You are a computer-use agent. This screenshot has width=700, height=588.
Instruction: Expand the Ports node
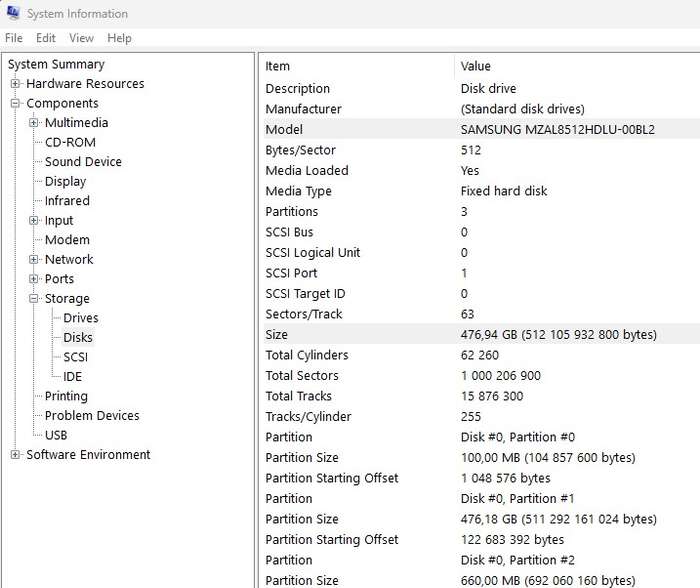pyautogui.click(x=33, y=279)
